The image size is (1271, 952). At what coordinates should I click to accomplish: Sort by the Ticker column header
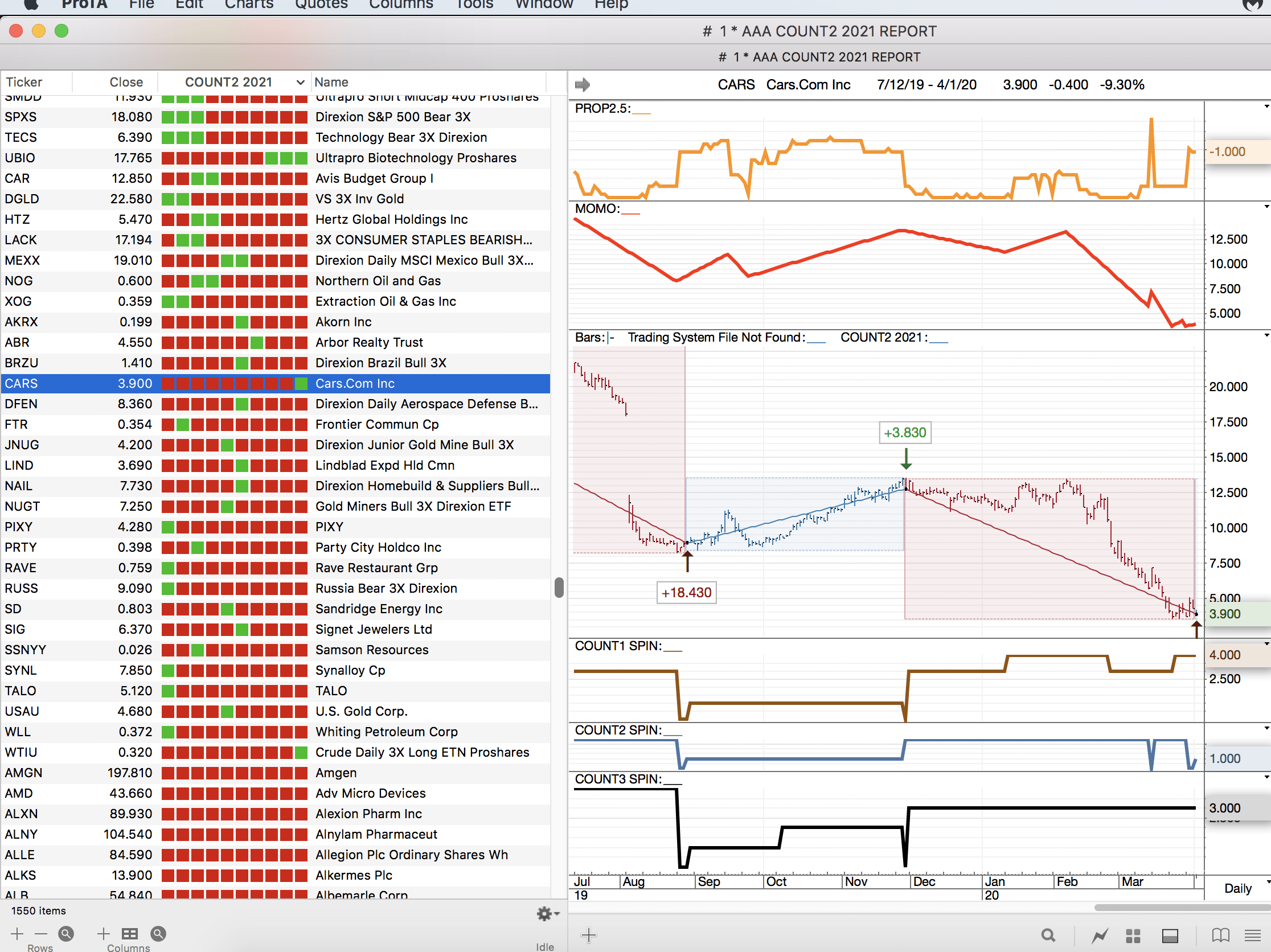click(24, 82)
